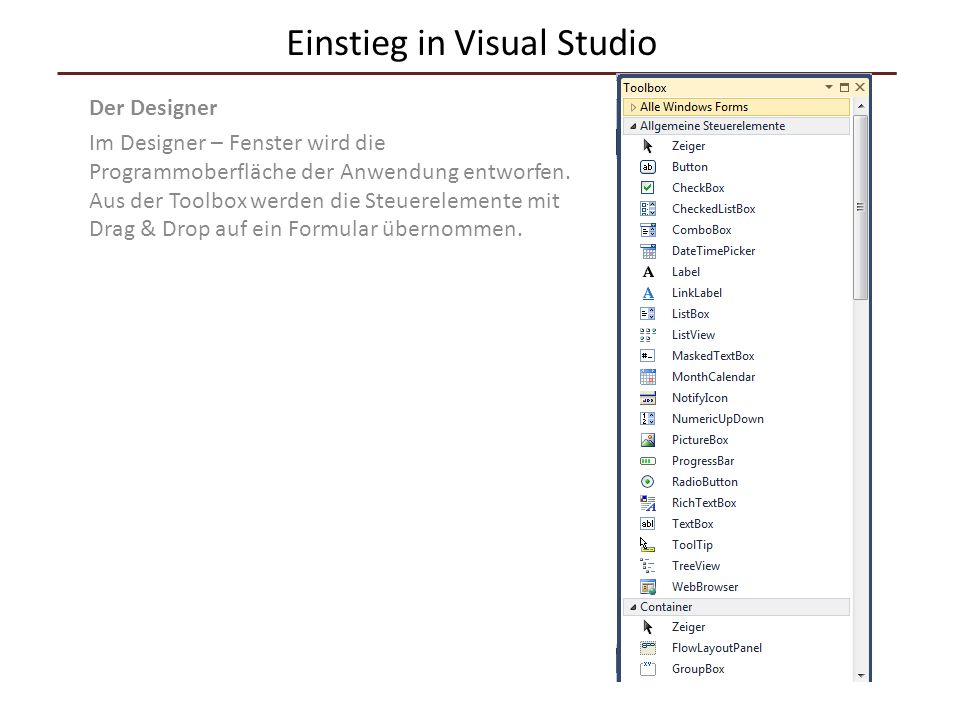Click the Label control icon
The height and width of the screenshot is (720, 960).
click(x=647, y=272)
